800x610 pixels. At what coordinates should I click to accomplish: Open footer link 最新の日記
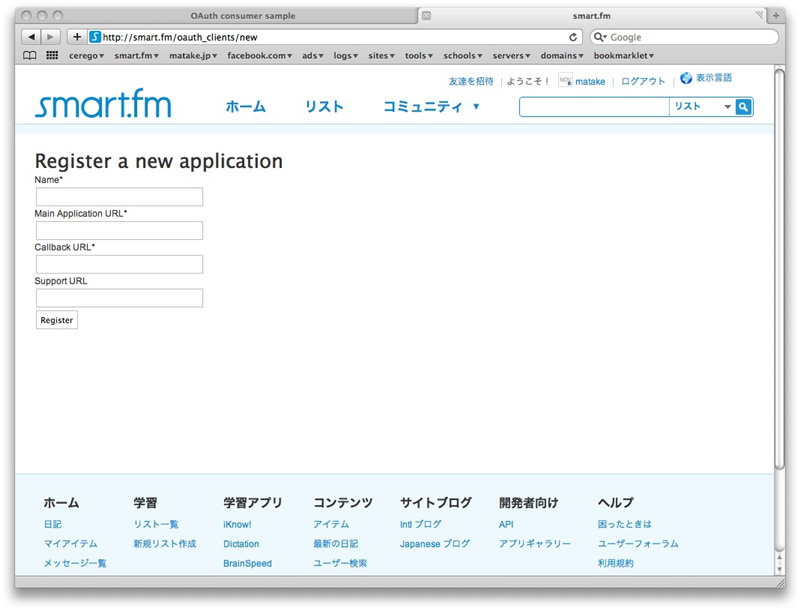click(336, 544)
